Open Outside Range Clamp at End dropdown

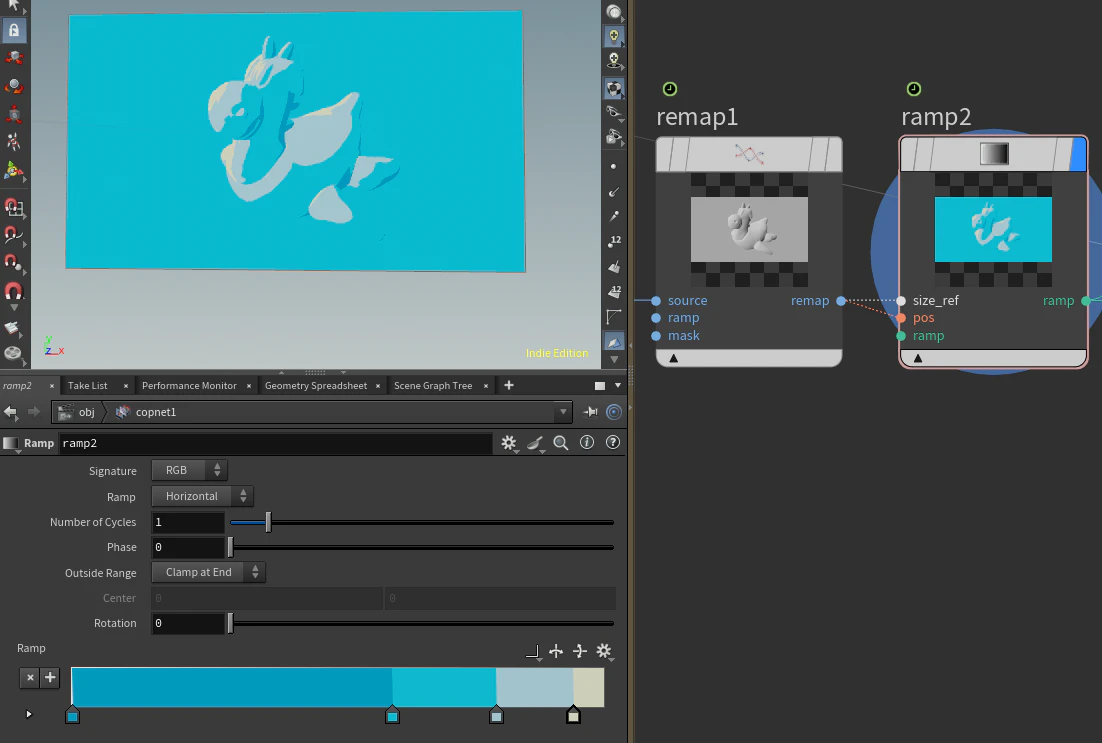click(208, 572)
